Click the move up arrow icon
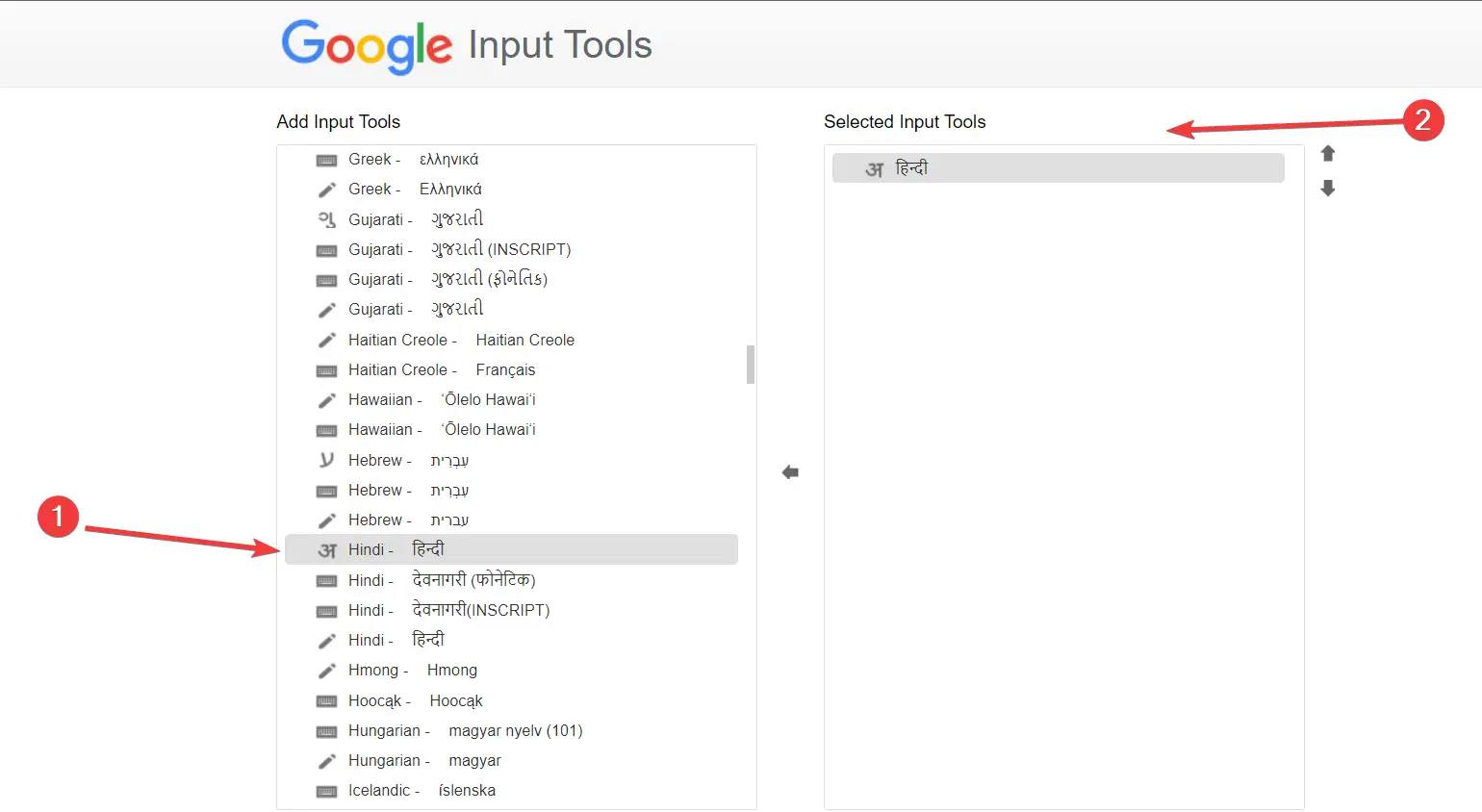Image resolution: width=1482 pixels, height=812 pixels. click(1328, 154)
